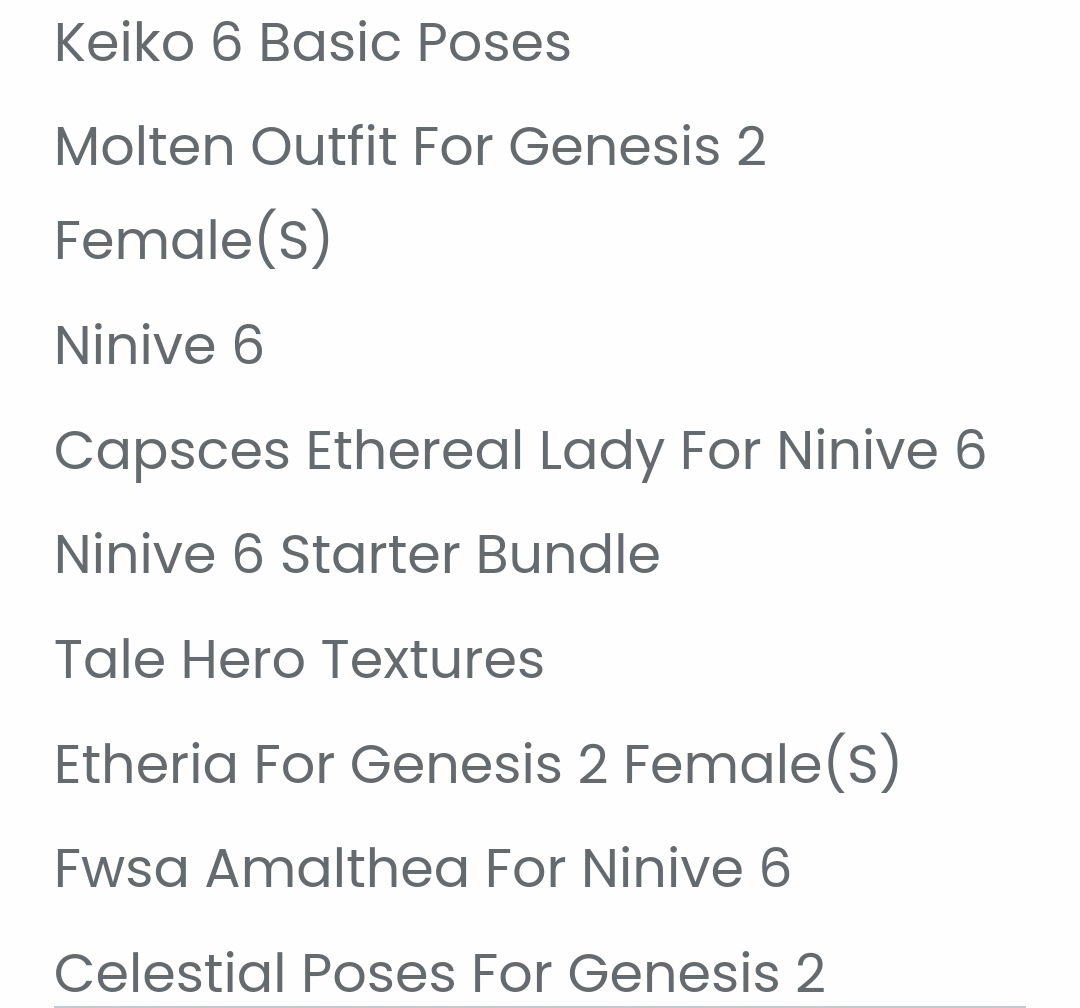
Task: Click the word "Keiko" in the first entry
Action: (x=124, y=43)
